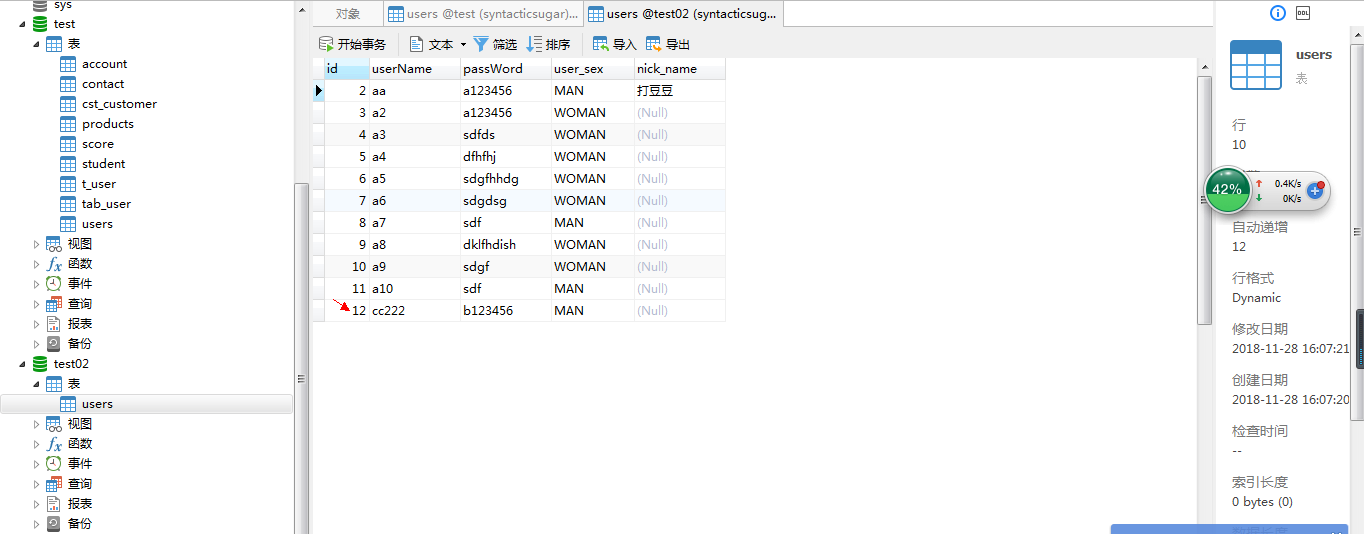Expand 报表 reports under test
The width and height of the screenshot is (1364, 534).
[x=37, y=324]
